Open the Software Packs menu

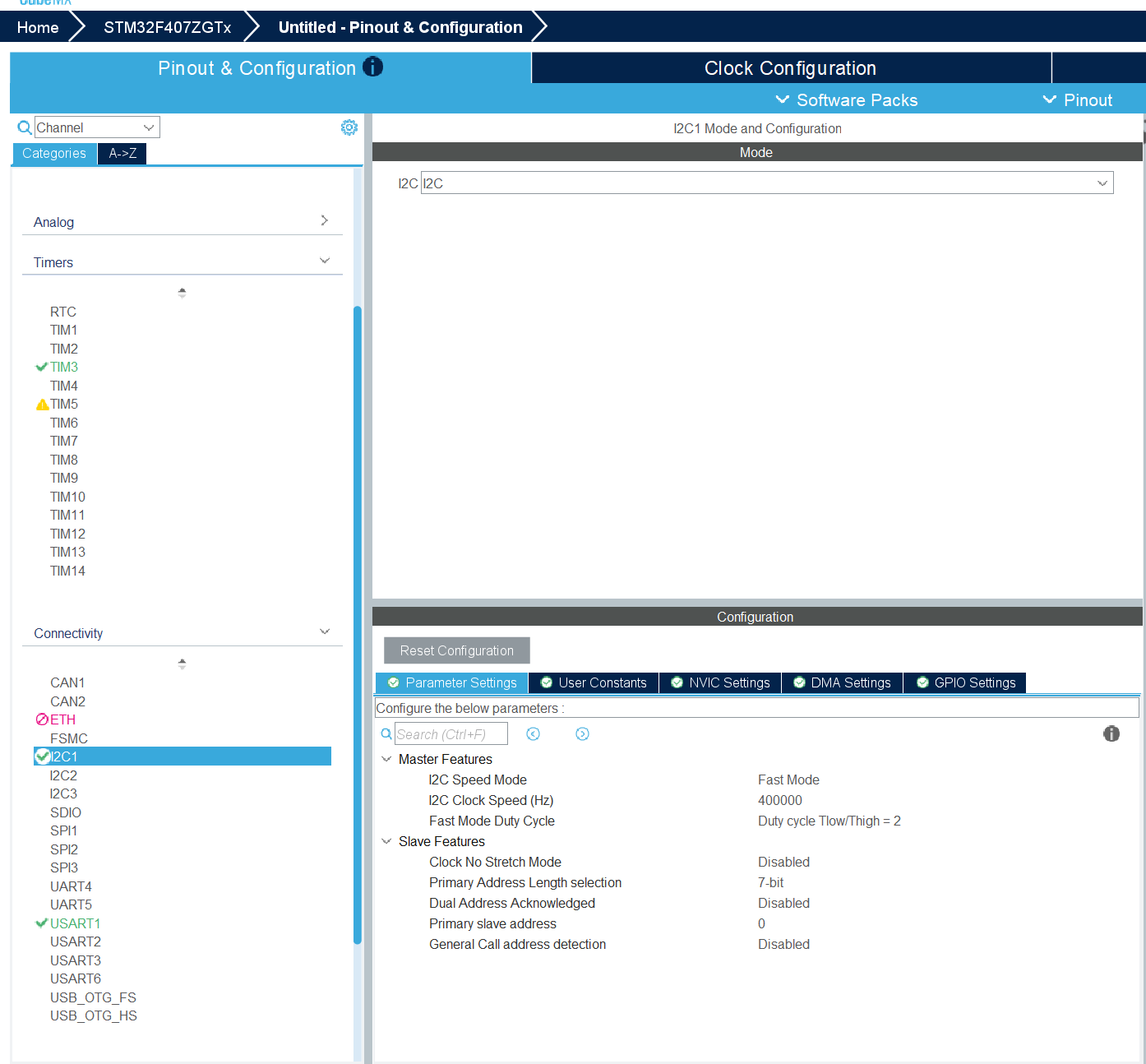(847, 100)
